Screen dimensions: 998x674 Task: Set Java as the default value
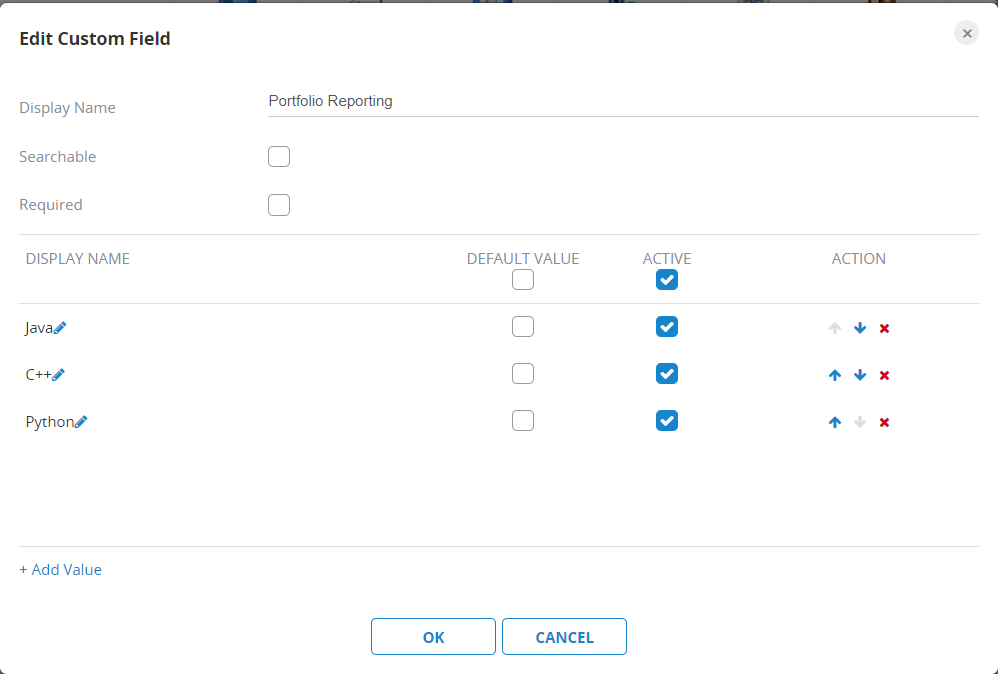523,327
